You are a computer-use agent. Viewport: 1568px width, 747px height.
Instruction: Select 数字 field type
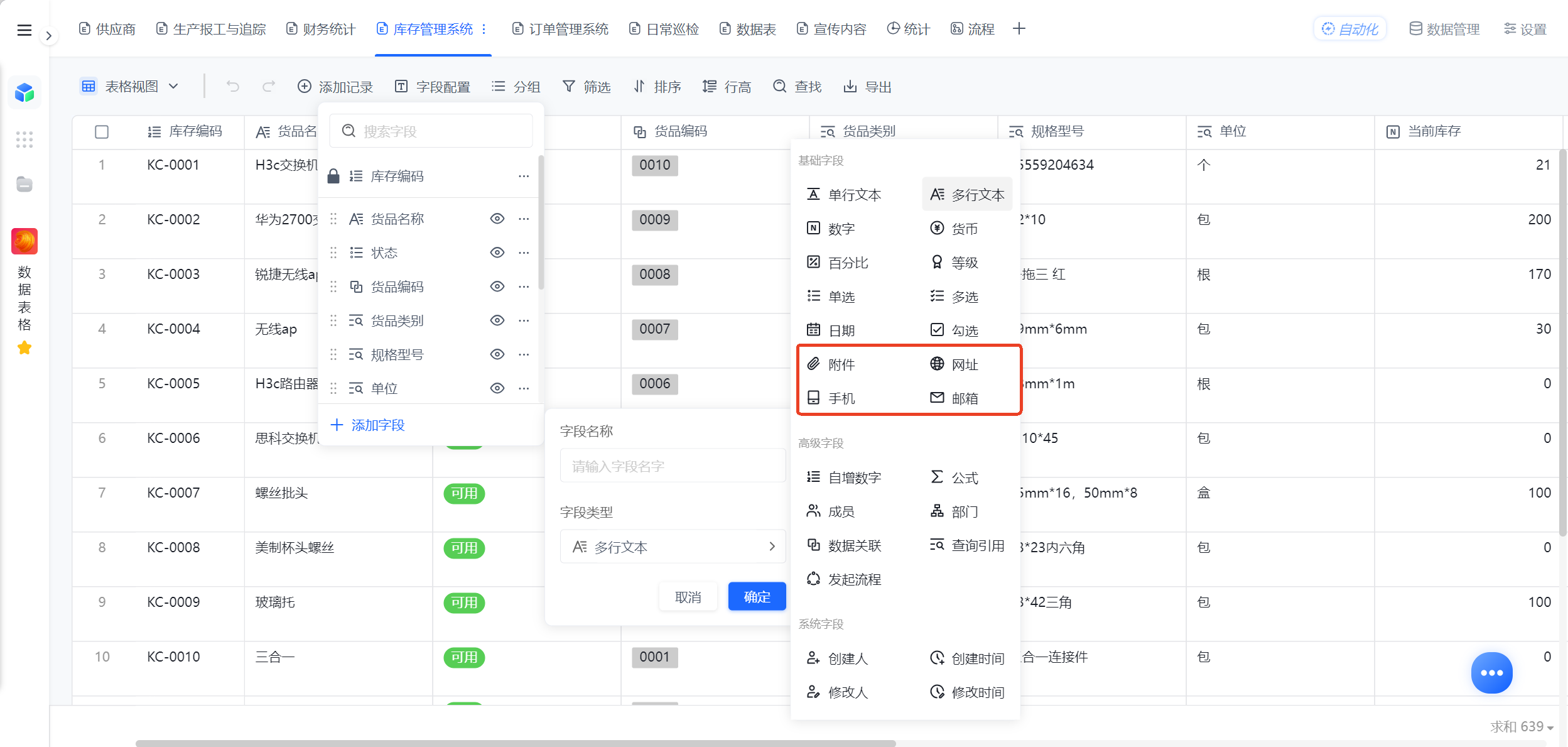pyautogui.click(x=831, y=229)
